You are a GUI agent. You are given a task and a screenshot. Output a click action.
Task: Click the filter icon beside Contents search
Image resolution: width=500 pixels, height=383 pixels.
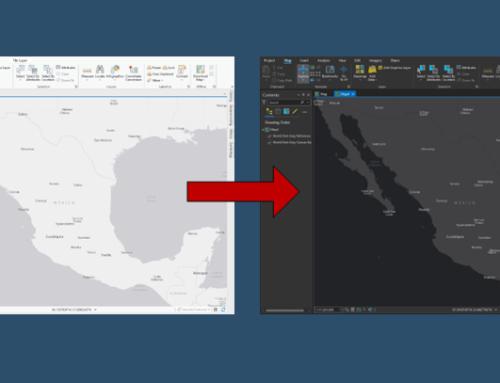(x=264, y=102)
